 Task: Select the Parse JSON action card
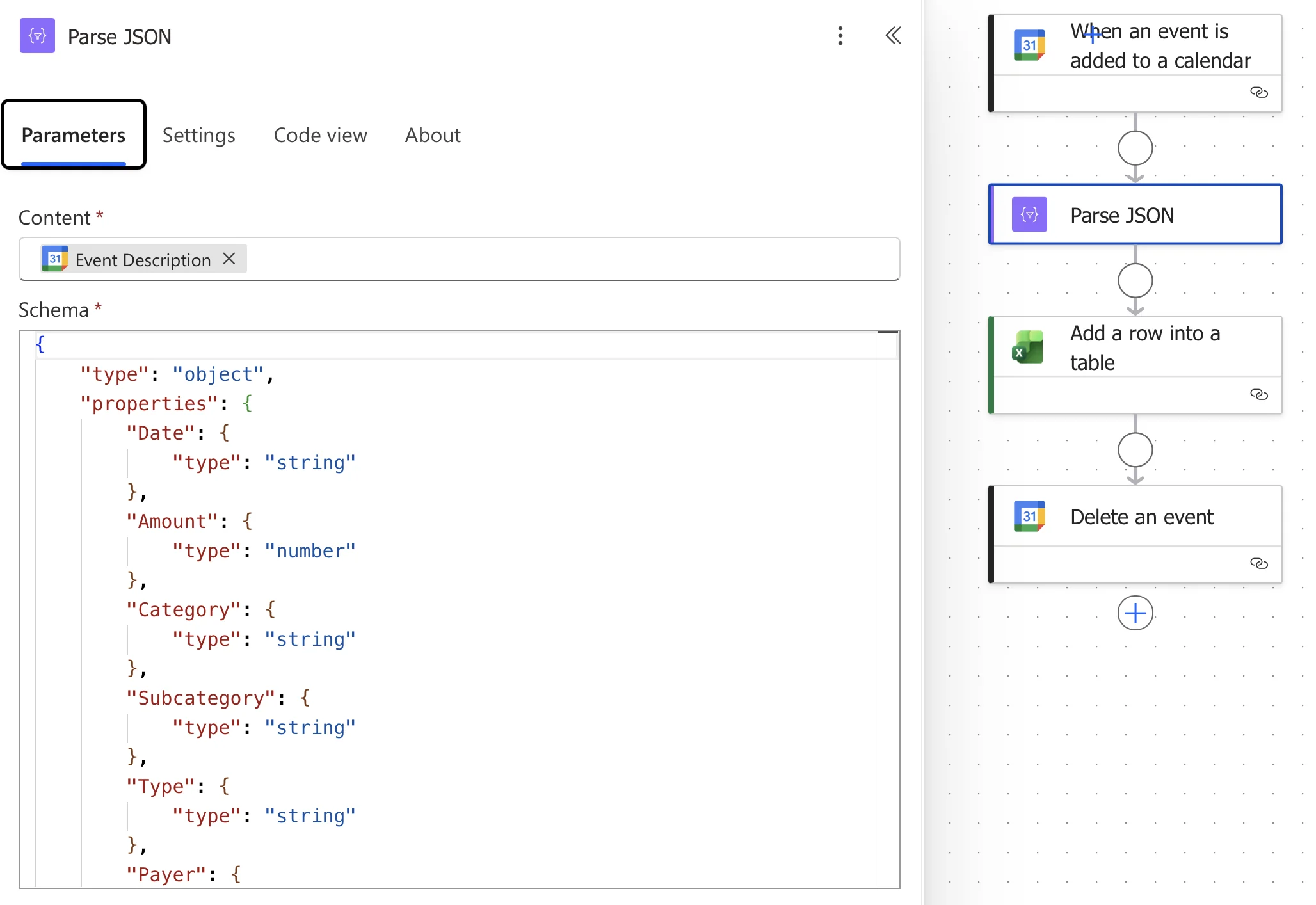click(x=1135, y=214)
